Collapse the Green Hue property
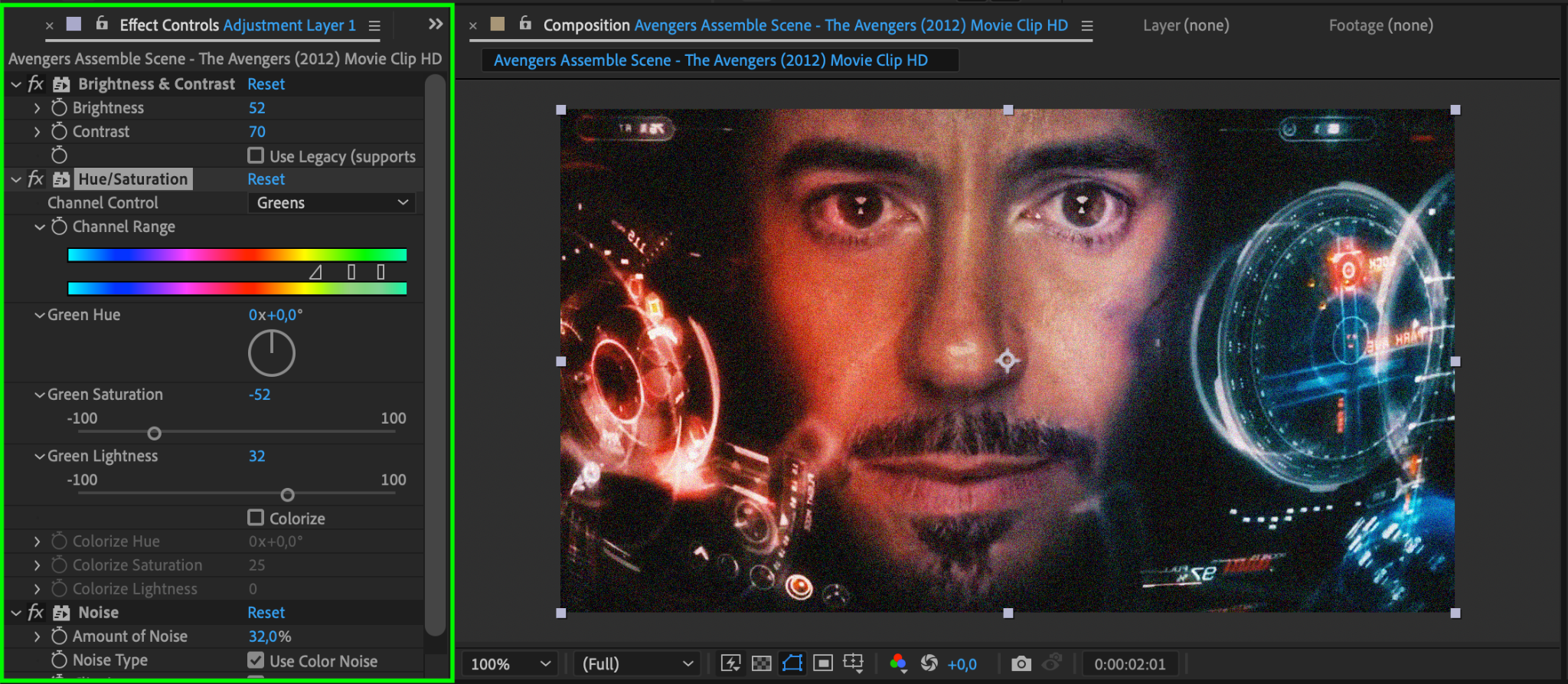 click(39, 315)
